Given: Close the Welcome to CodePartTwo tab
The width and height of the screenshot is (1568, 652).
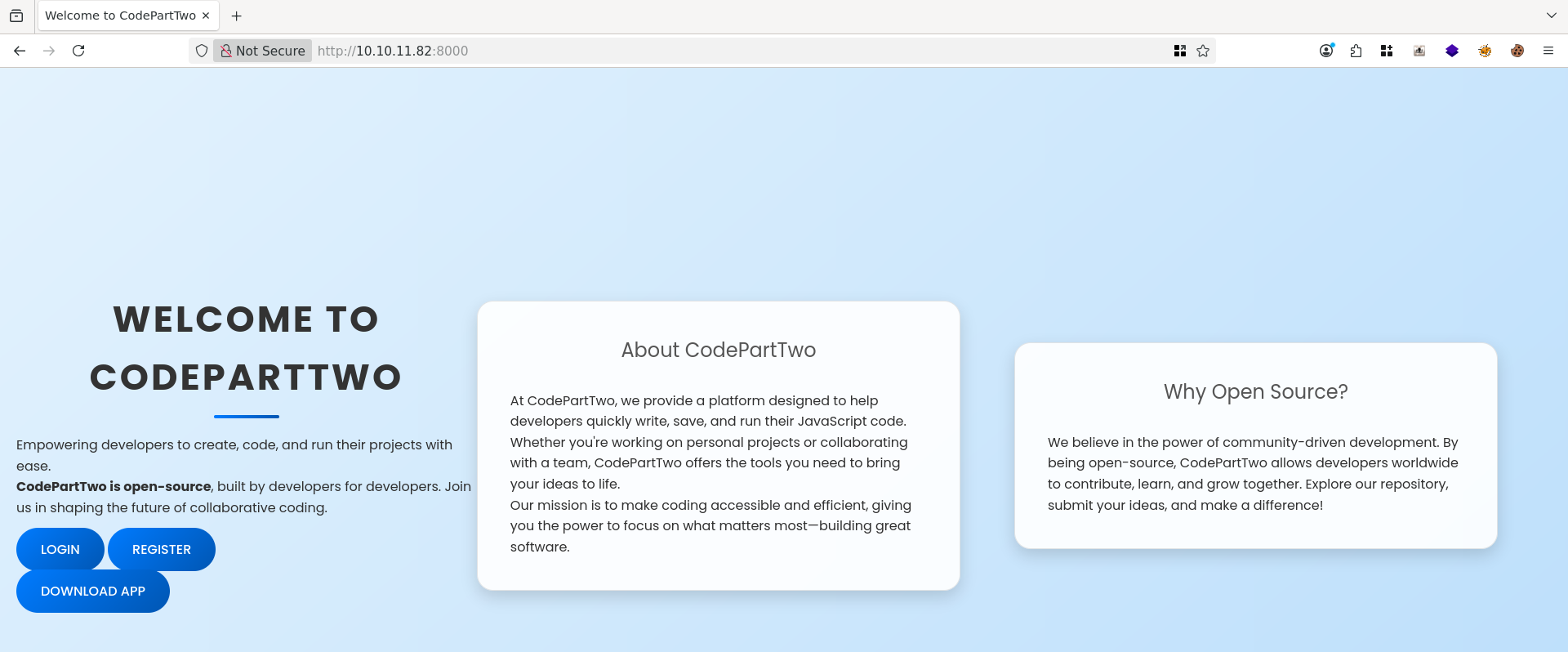Looking at the screenshot, I should coord(206,16).
